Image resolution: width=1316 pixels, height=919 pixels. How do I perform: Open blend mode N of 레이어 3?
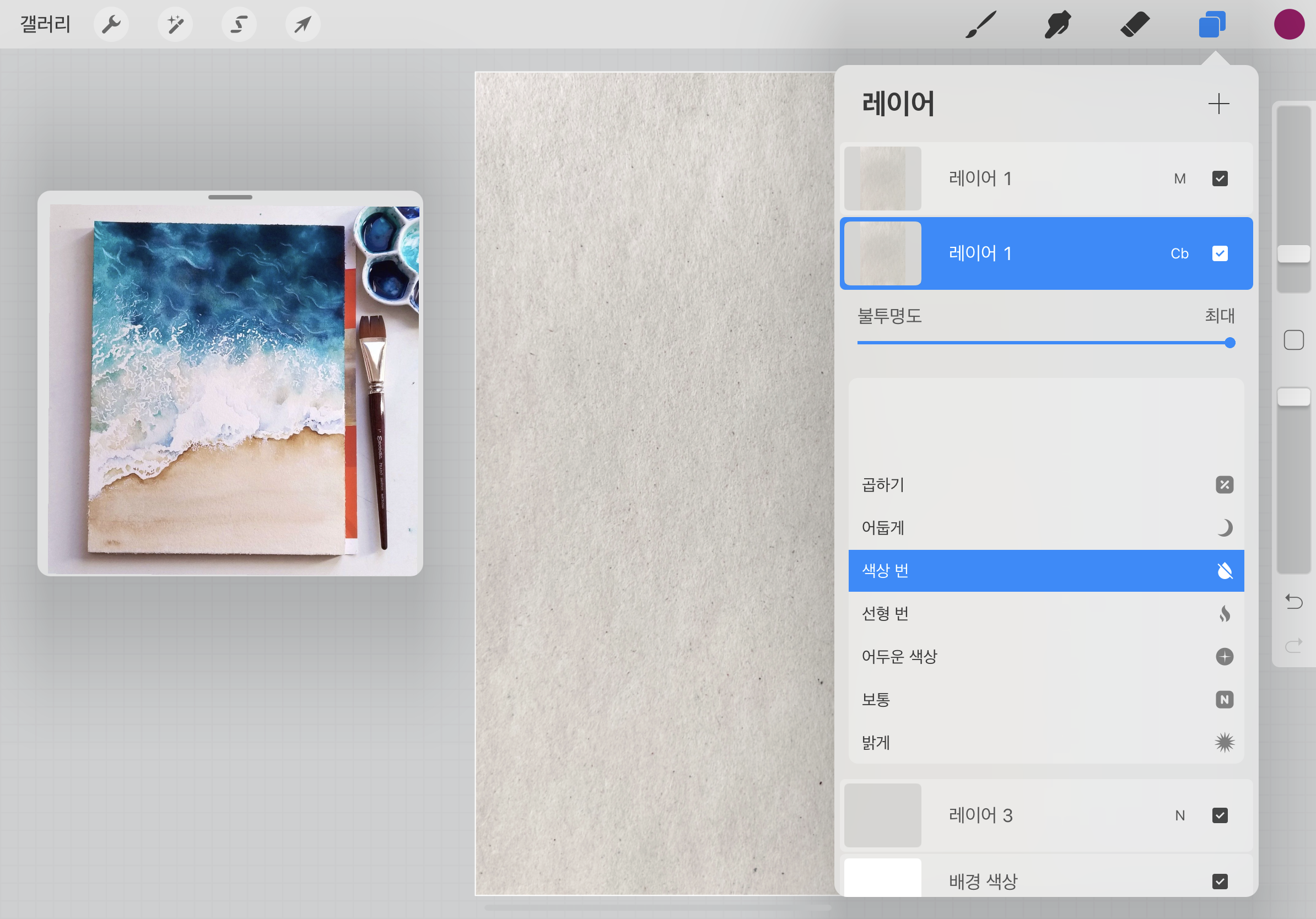1179,815
